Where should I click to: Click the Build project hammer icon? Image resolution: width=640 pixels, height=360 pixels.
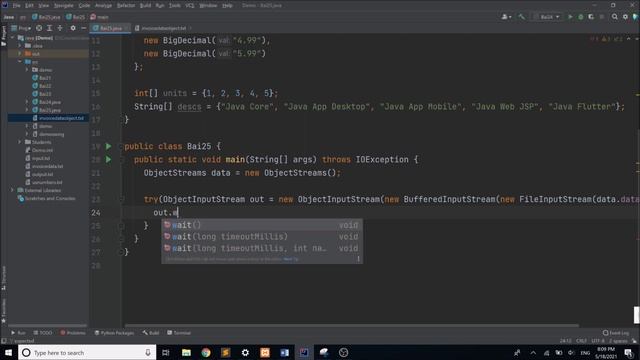tap(522, 17)
